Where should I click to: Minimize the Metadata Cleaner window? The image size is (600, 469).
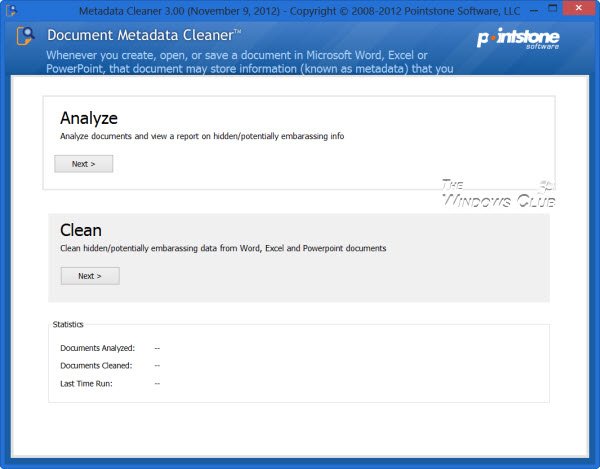click(534, 10)
